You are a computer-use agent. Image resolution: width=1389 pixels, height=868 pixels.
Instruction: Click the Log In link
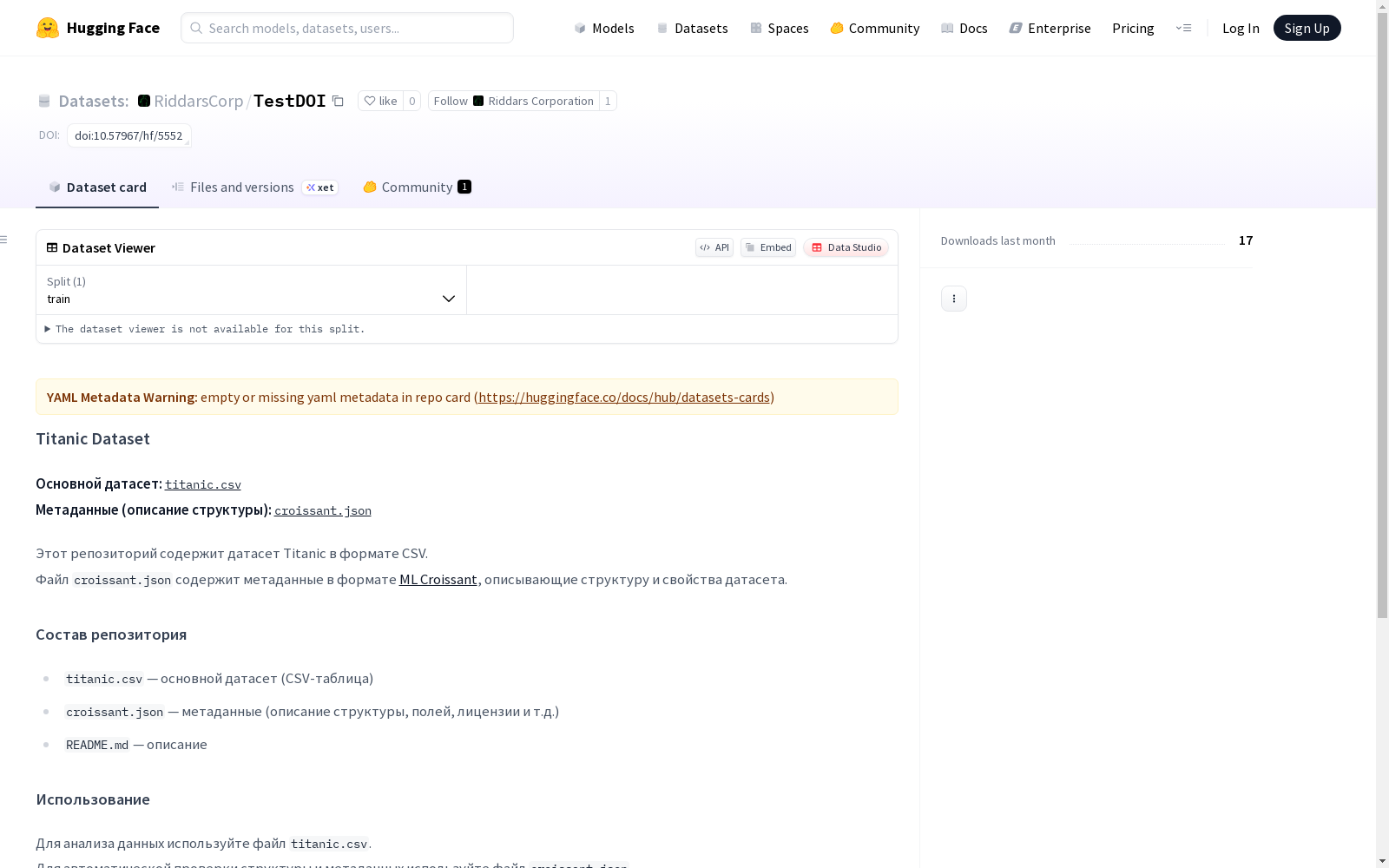pyautogui.click(x=1241, y=28)
